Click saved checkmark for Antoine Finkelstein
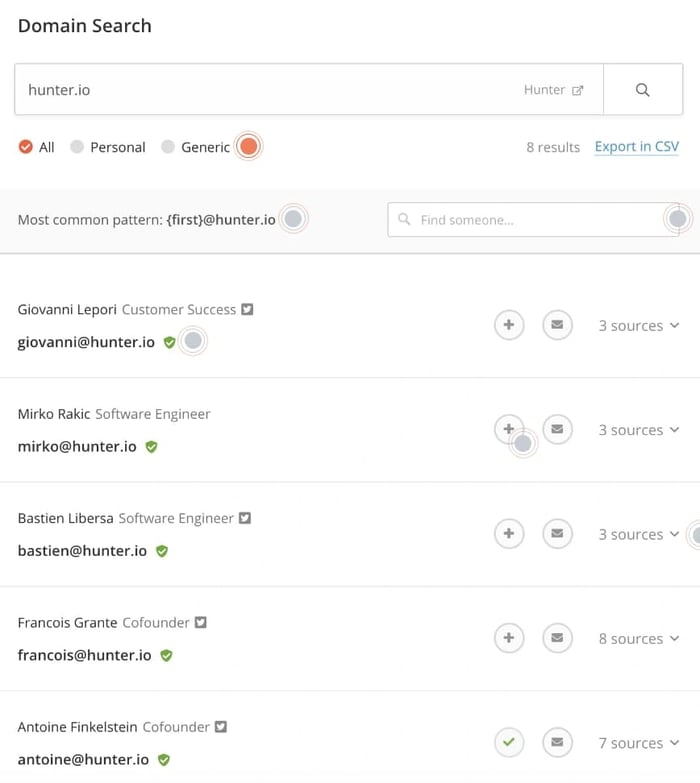Image resolution: width=700 pixels, height=783 pixels. click(509, 743)
